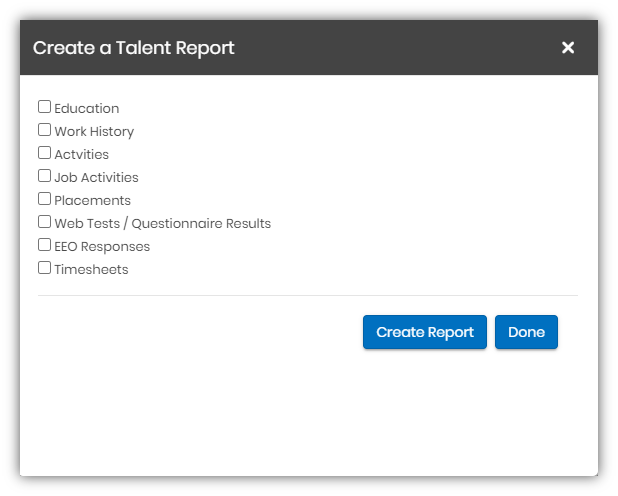
Task: Enable the Education checkbox
Action: pos(44,107)
